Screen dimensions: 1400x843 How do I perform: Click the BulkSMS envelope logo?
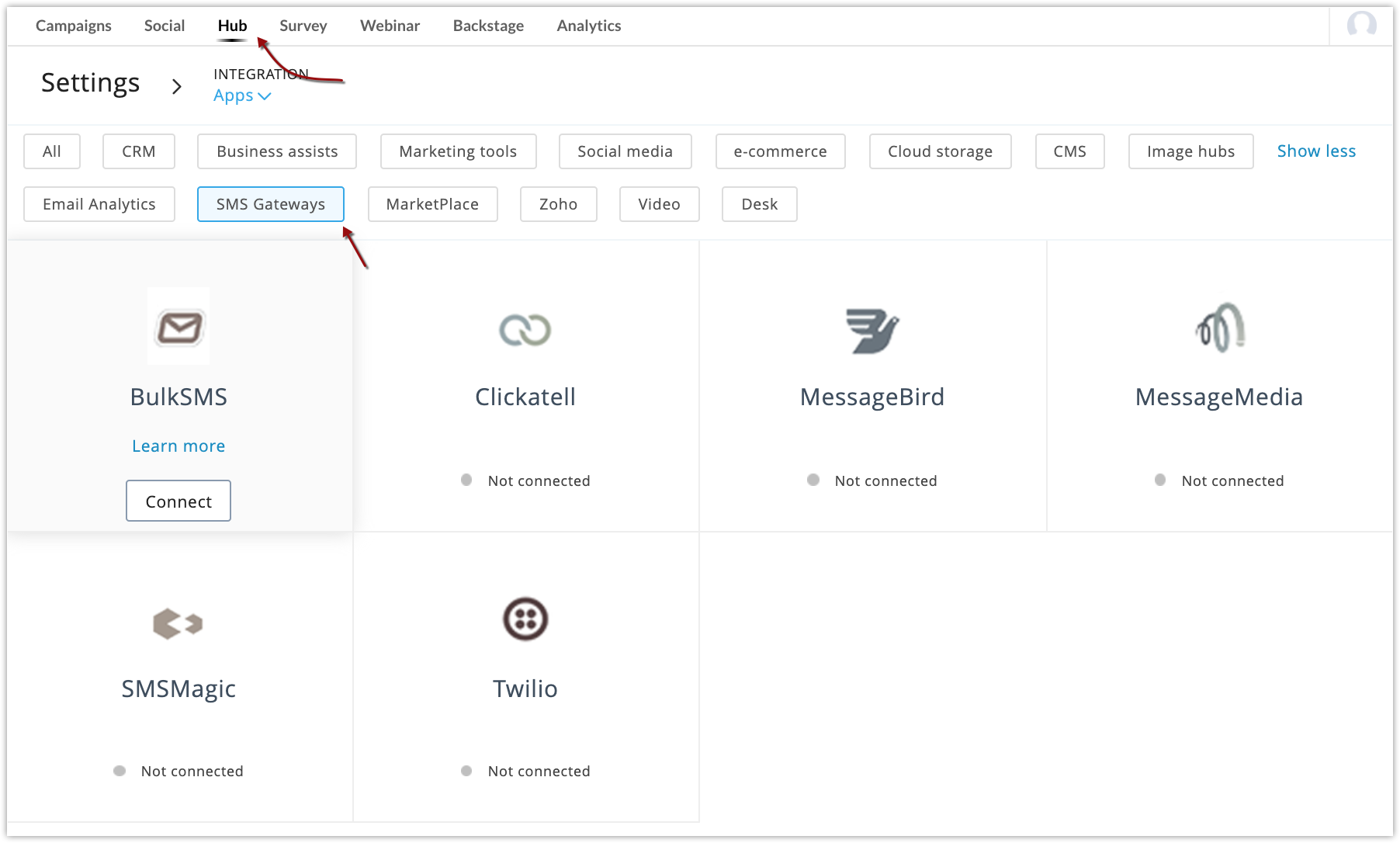[x=179, y=328]
